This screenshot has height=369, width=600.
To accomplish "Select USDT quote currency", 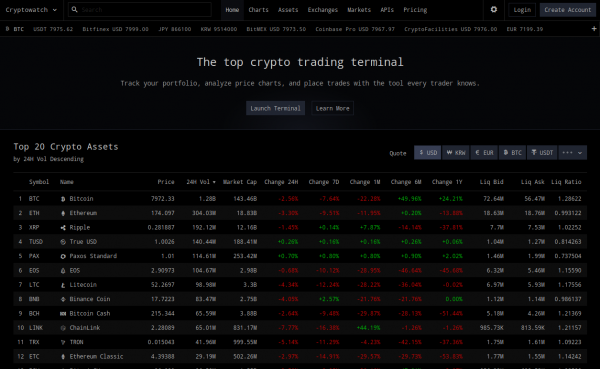I will 542,152.
